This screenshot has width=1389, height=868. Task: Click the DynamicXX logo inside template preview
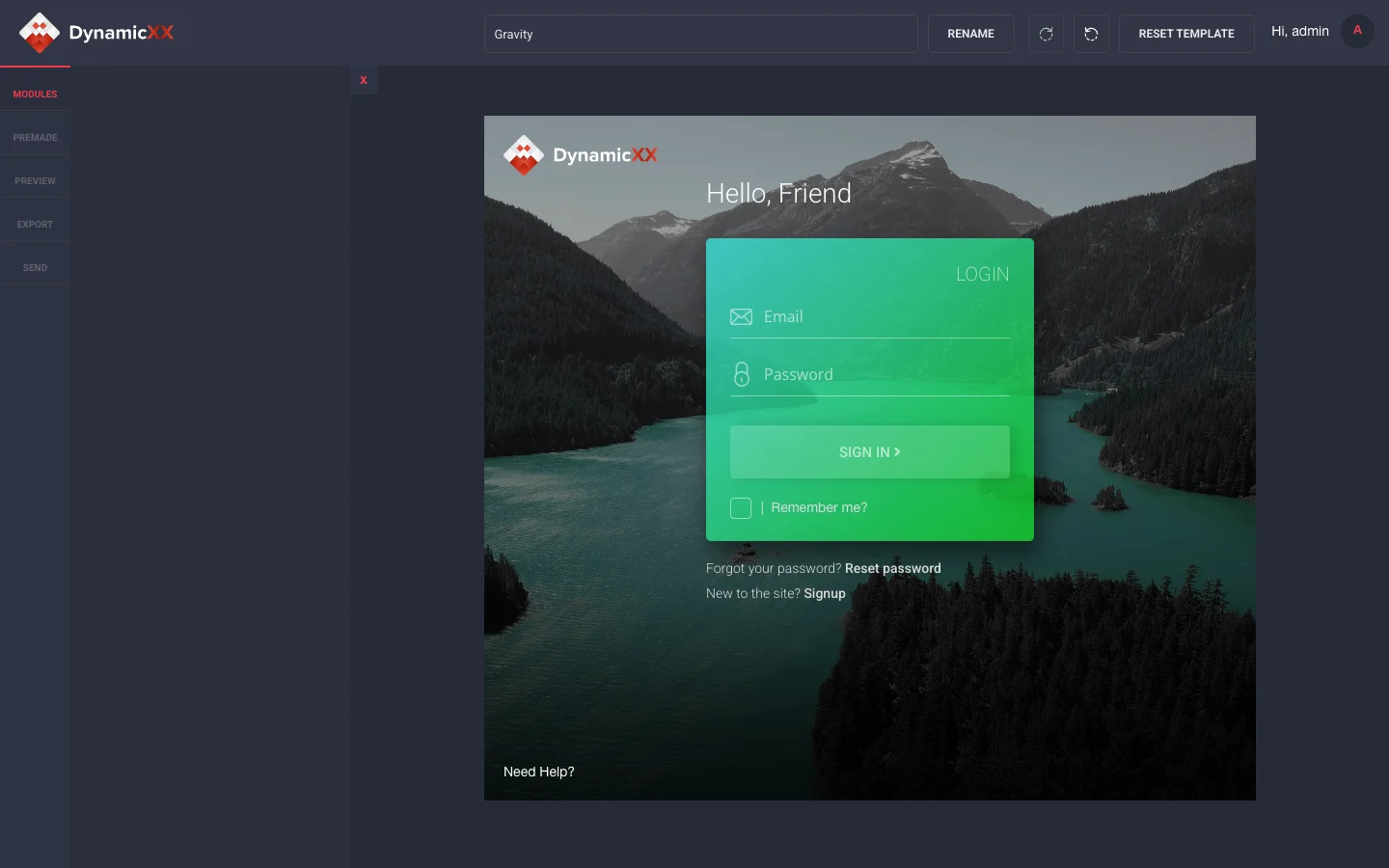click(x=581, y=155)
